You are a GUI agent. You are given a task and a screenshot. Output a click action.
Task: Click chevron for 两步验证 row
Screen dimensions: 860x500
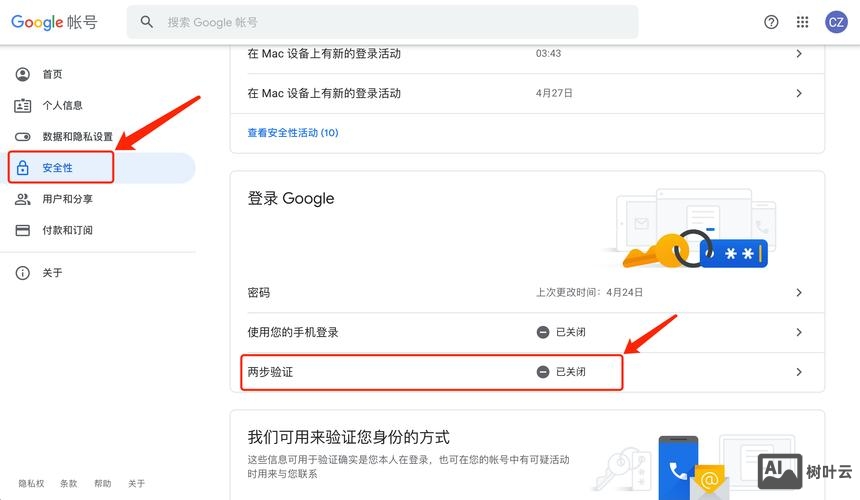pos(799,372)
